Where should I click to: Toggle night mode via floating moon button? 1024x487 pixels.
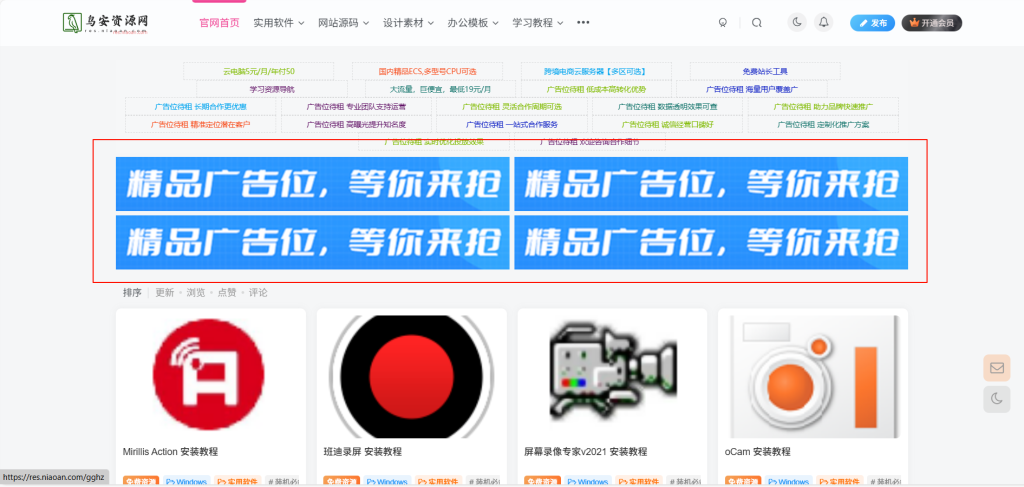(997, 399)
